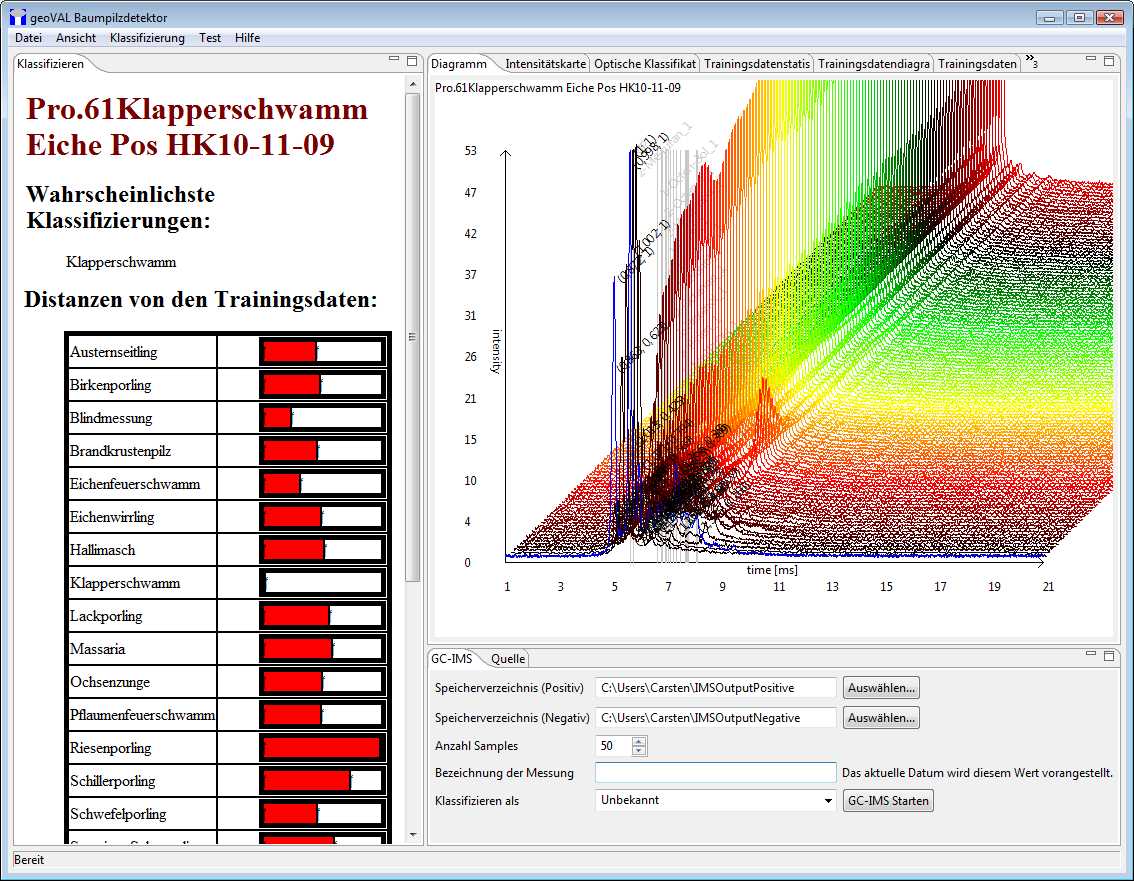Image resolution: width=1134 pixels, height=881 pixels.
Task: Maximize the GC-IMS panel
Action: [x=1108, y=656]
